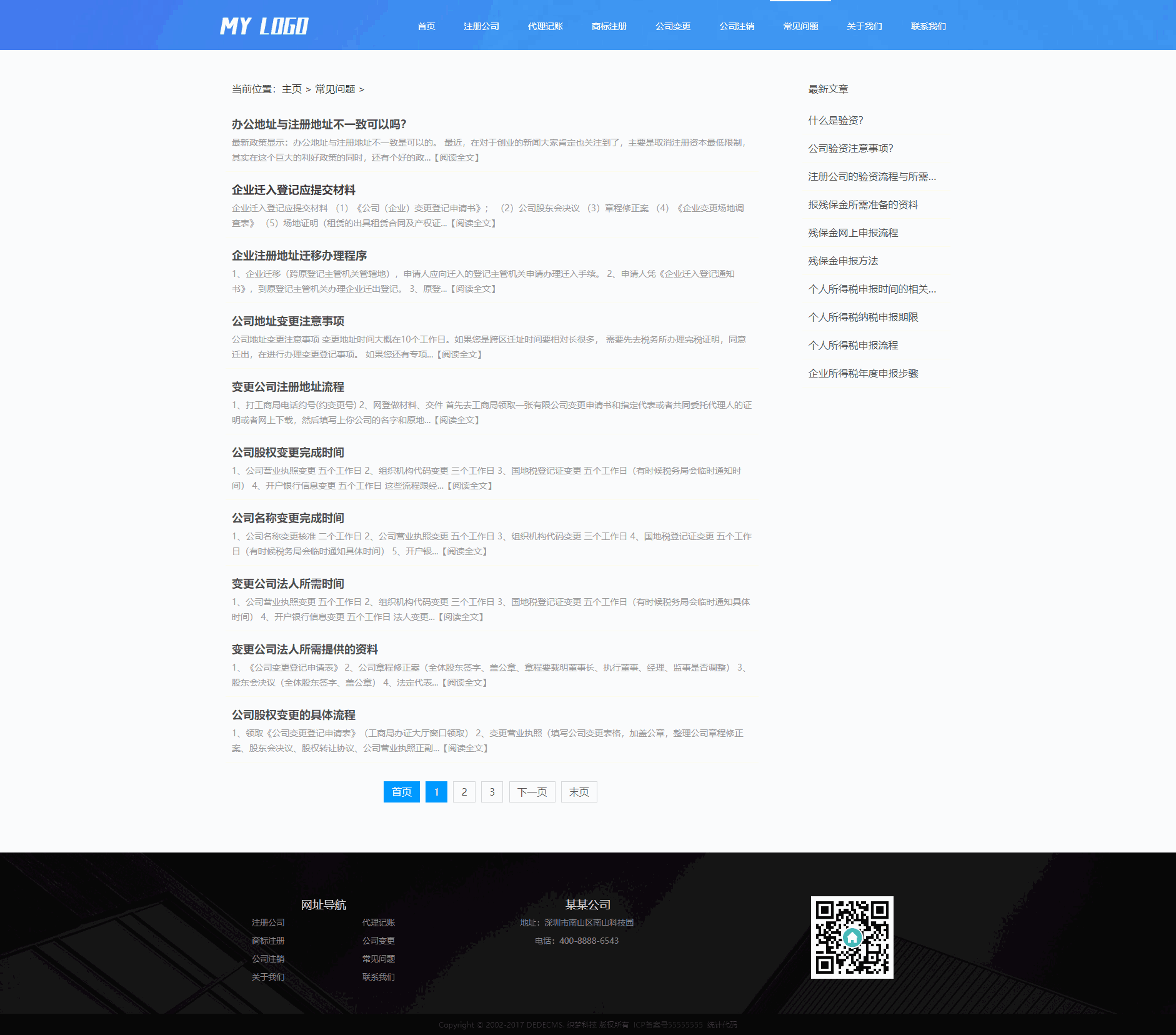Open sidebar article 个人所得税纳税申报期限

coord(863,317)
